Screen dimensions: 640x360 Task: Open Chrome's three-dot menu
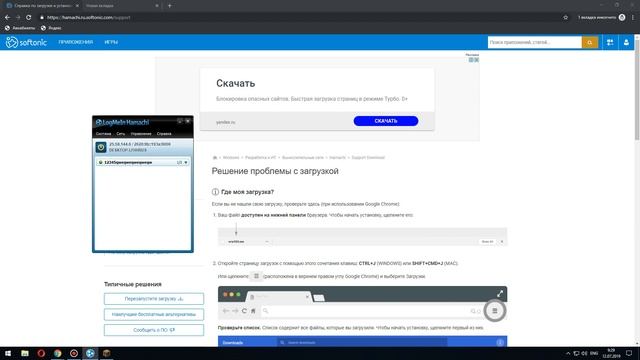633,18
